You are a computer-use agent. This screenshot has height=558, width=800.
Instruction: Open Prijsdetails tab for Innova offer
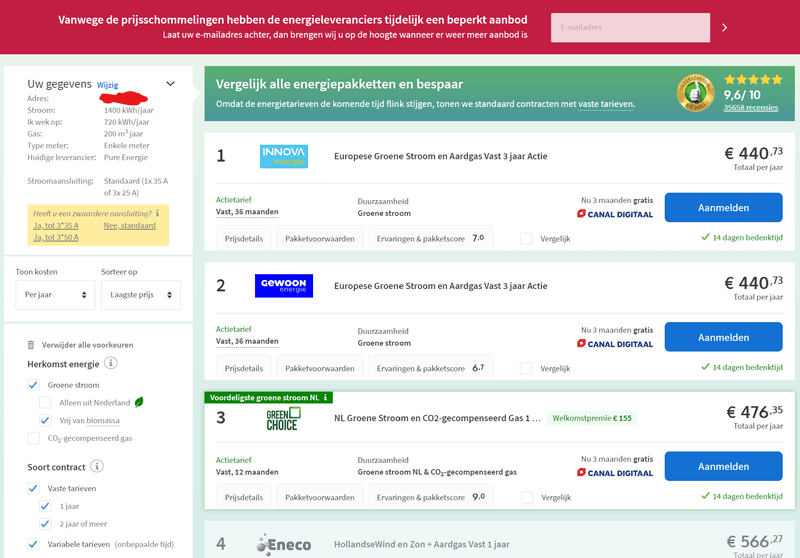tap(244, 238)
